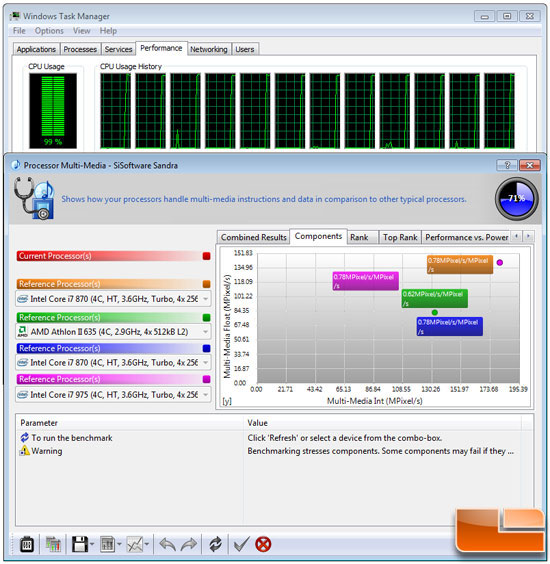Toggle the blue Reference Processor checkbox
This screenshot has height=564, width=550.
206,348
